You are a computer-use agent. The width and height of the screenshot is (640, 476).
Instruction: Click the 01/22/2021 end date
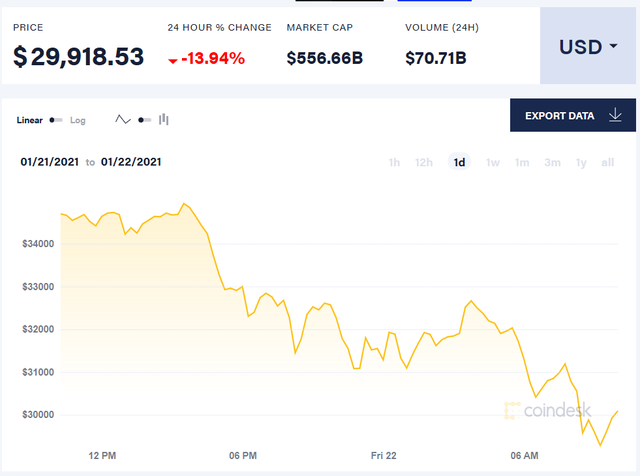(131, 162)
